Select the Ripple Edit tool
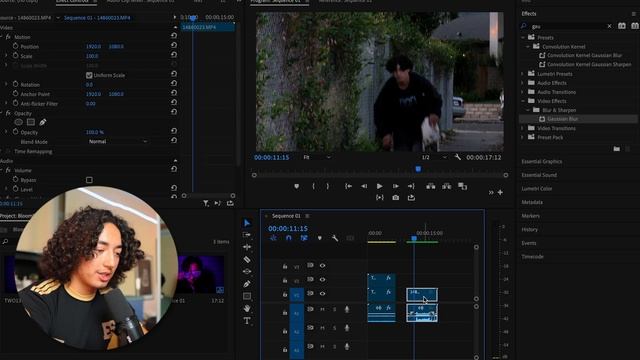The width and height of the screenshot is (640, 360). coord(247,247)
